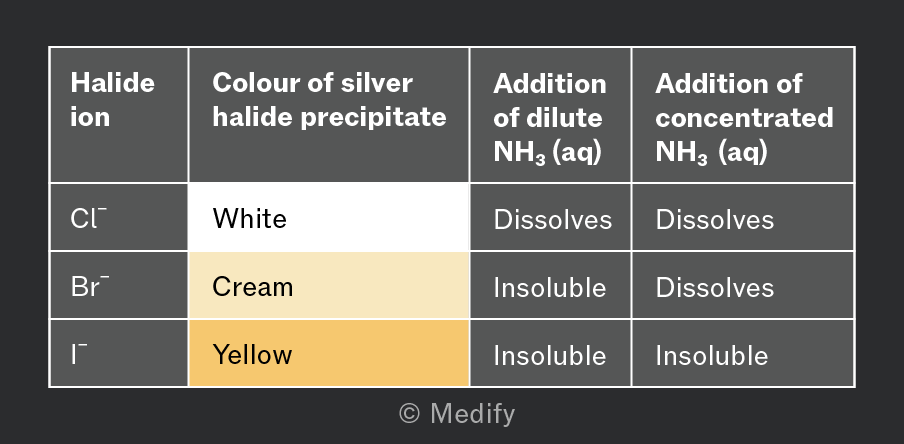Click the word Cream in the table
Image resolution: width=904 pixels, height=444 pixels.
253,287
